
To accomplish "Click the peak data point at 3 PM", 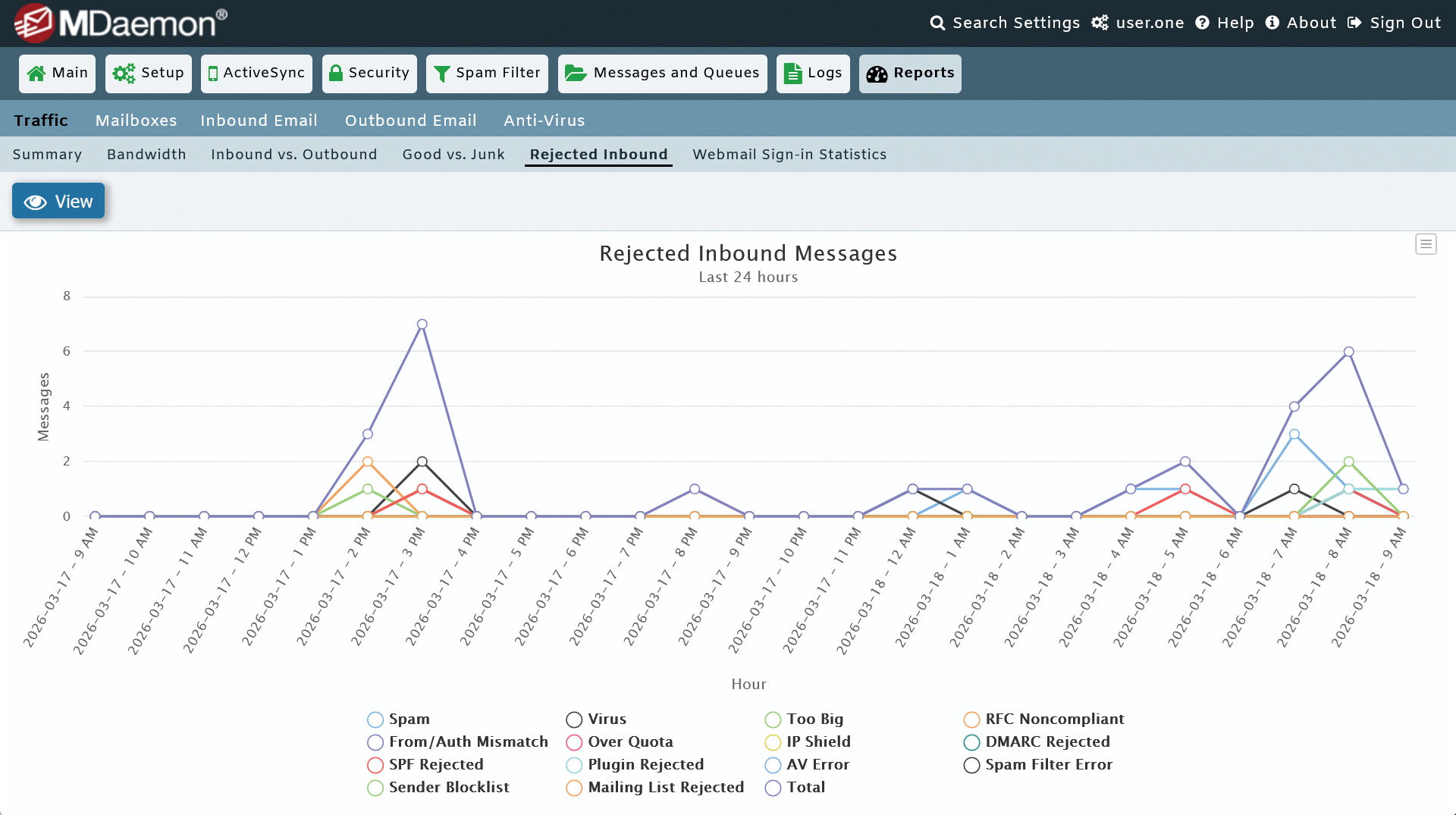I will (422, 324).
